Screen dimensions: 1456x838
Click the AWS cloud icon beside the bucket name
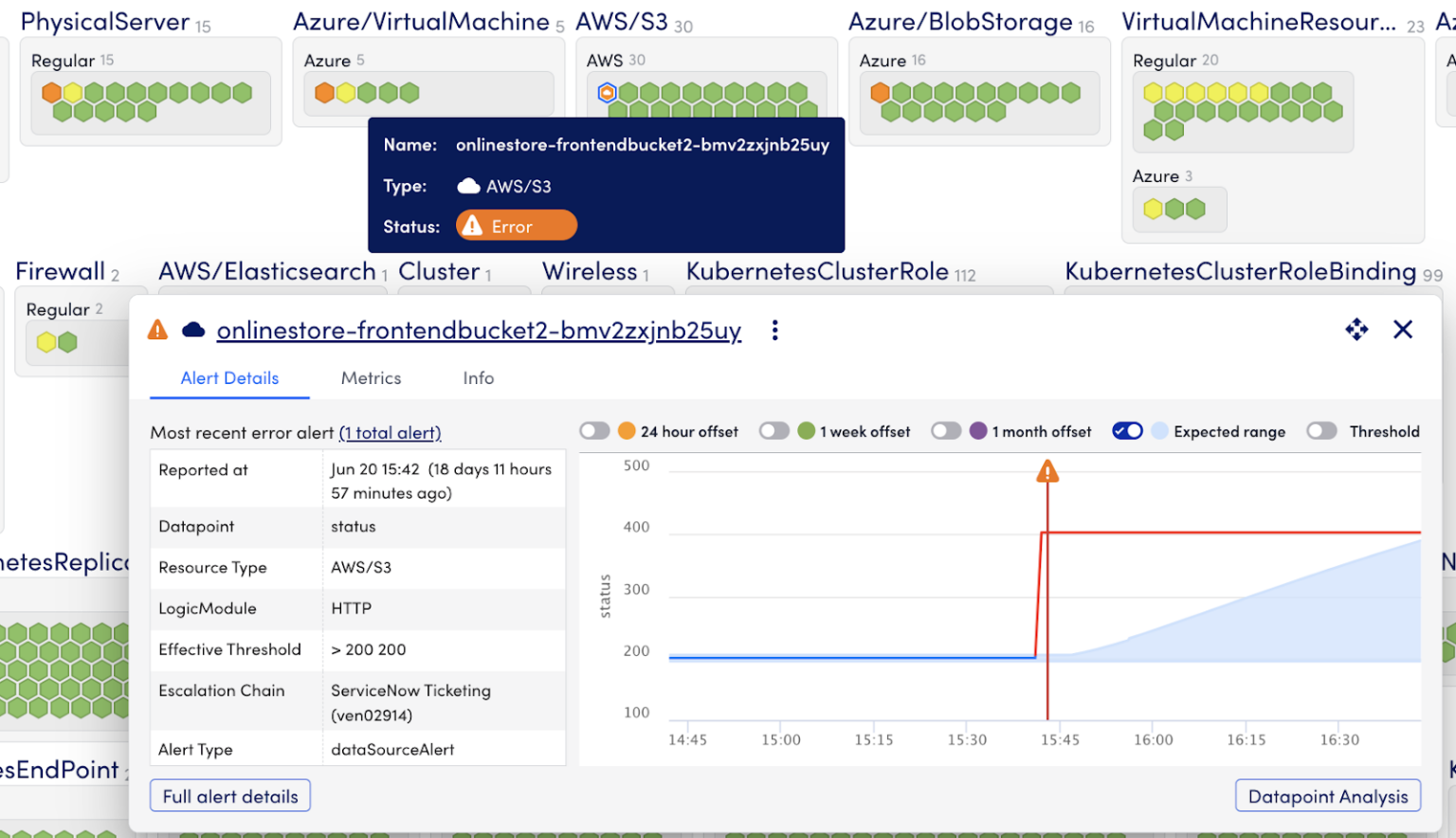point(192,330)
